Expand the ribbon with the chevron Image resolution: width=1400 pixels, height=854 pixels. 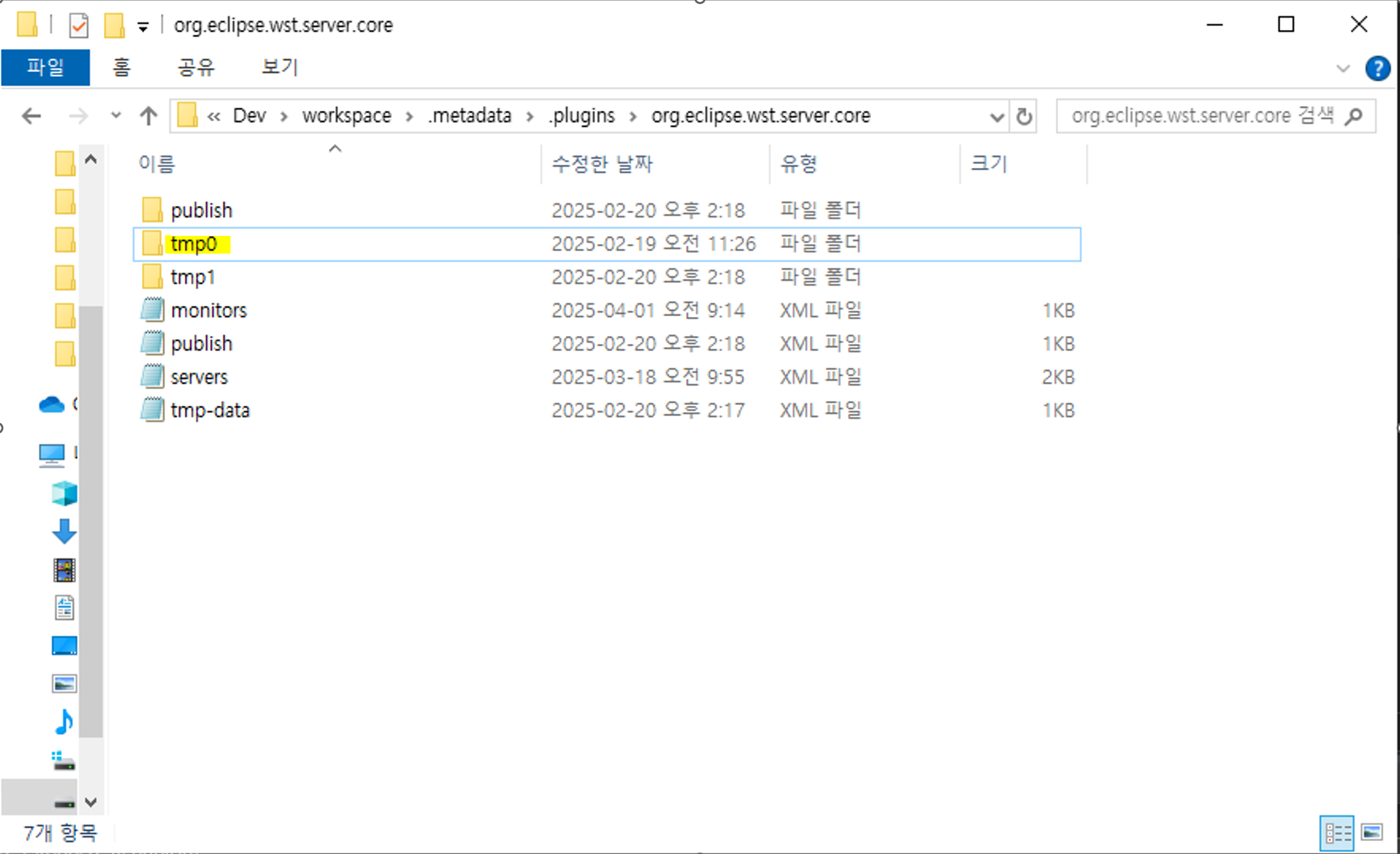tap(1343, 68)
